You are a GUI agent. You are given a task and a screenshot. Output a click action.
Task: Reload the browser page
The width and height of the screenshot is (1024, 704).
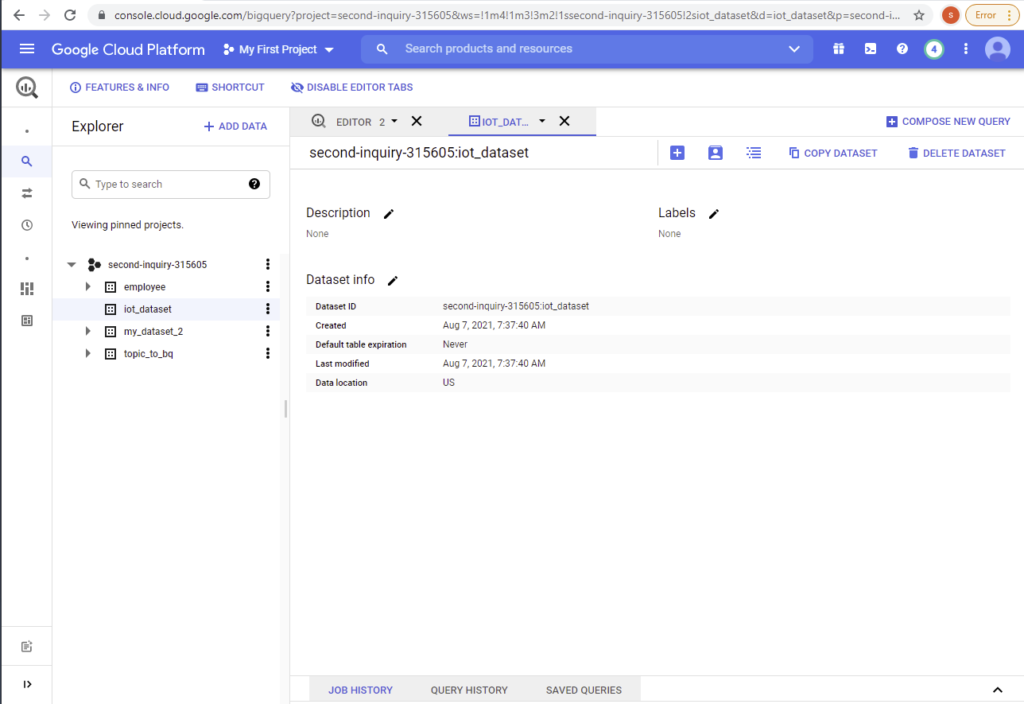[x=70, y=15]
